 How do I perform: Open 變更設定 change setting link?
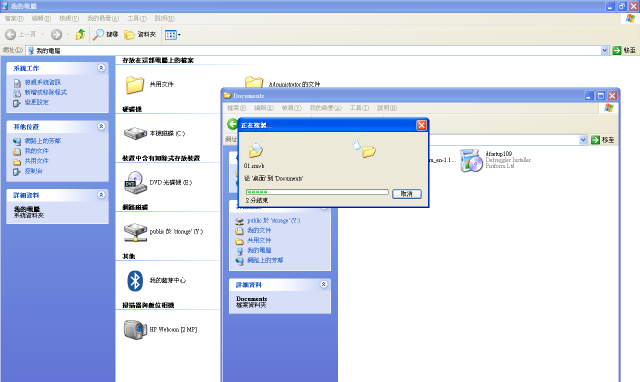pos(36,102)
